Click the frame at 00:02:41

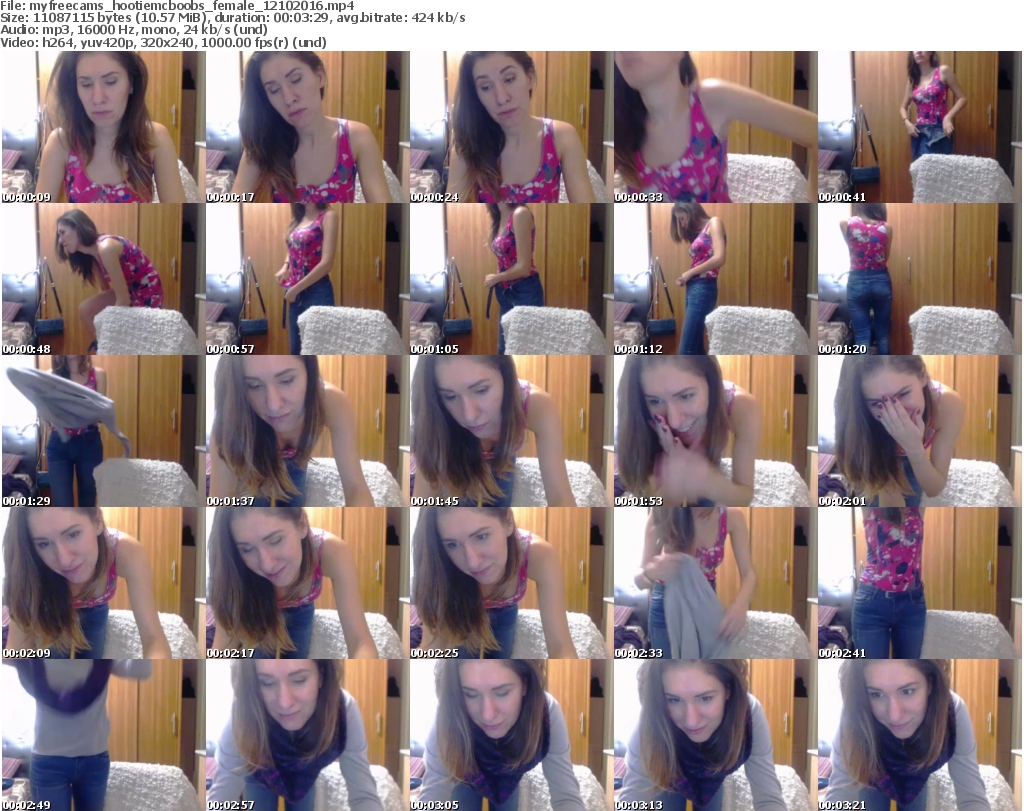click(x=920, y=583)
